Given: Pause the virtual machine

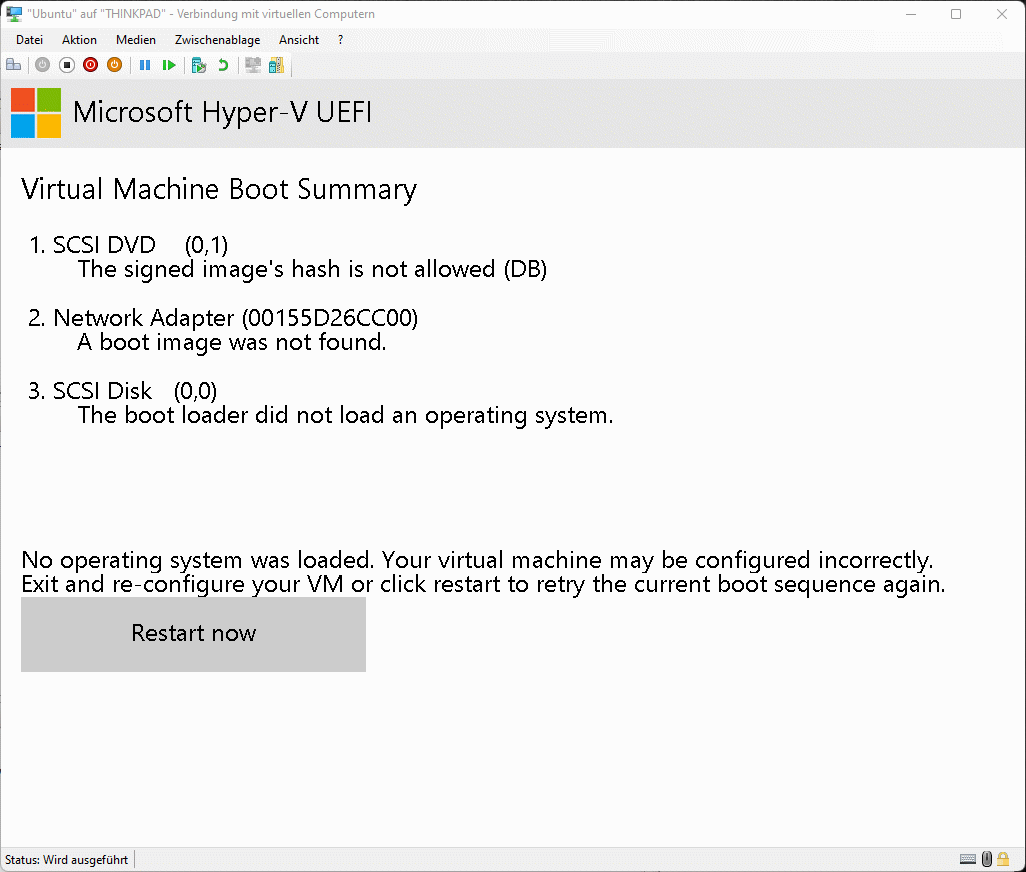Looking at the screenshot, I should 145,65.
